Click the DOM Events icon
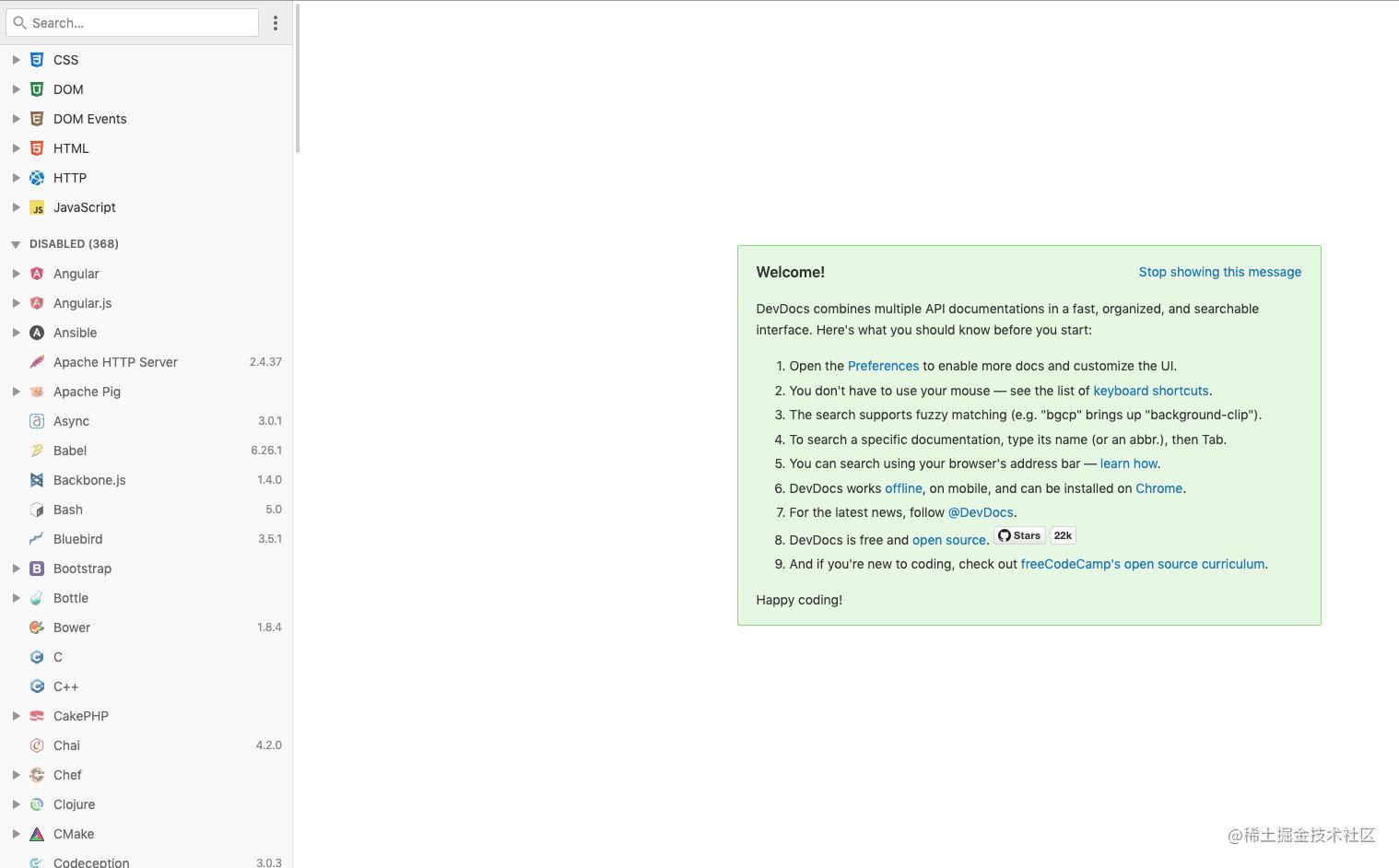Screen dimensions: 1399x868 [x=37, y=119]
